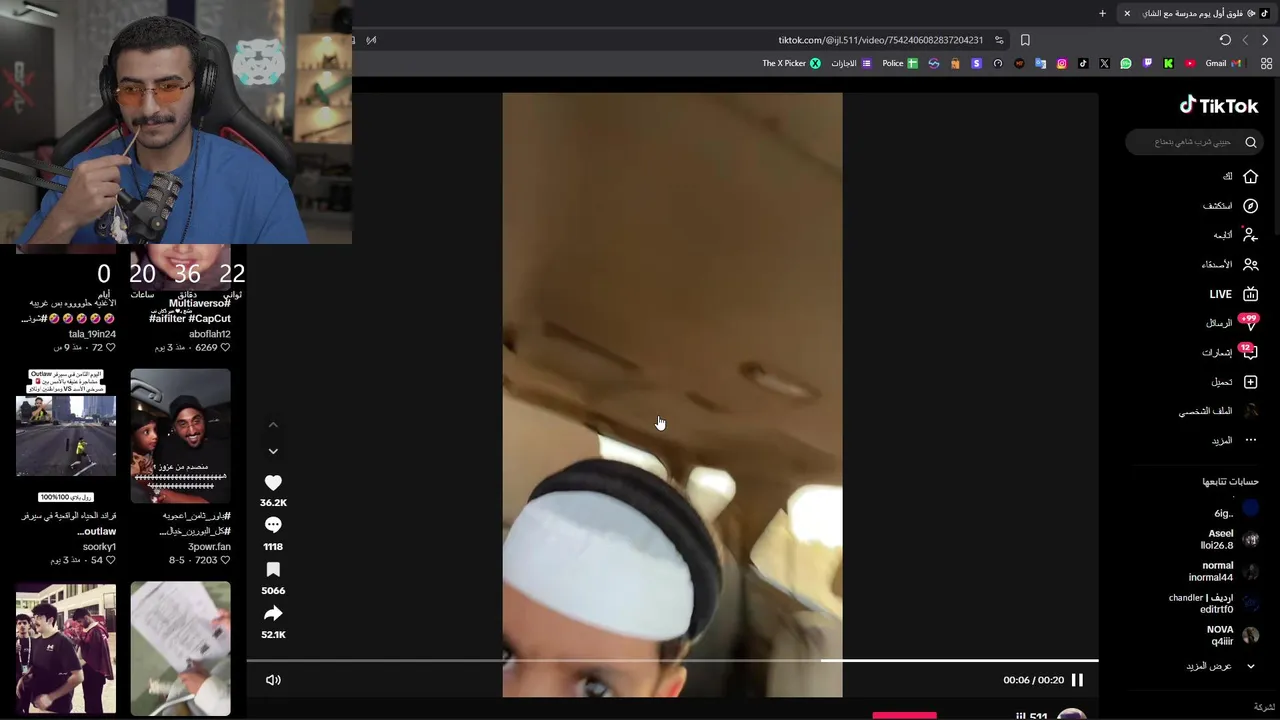Viewport: 1280px width, 720px height.
Task: Open the Gmail bookmark
Action: point(1223,63)
